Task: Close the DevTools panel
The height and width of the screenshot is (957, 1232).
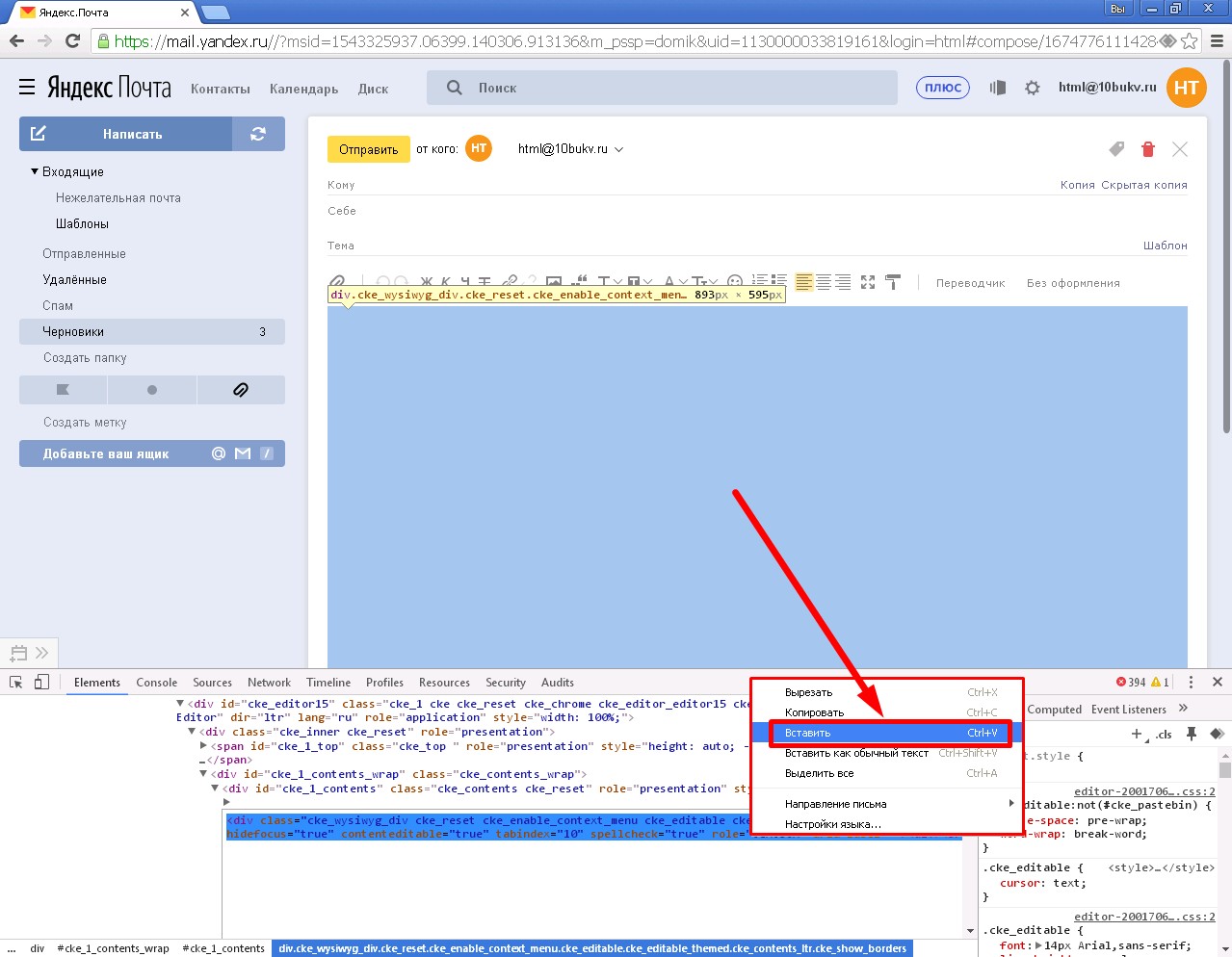Action: click(x=1218, y=682)
